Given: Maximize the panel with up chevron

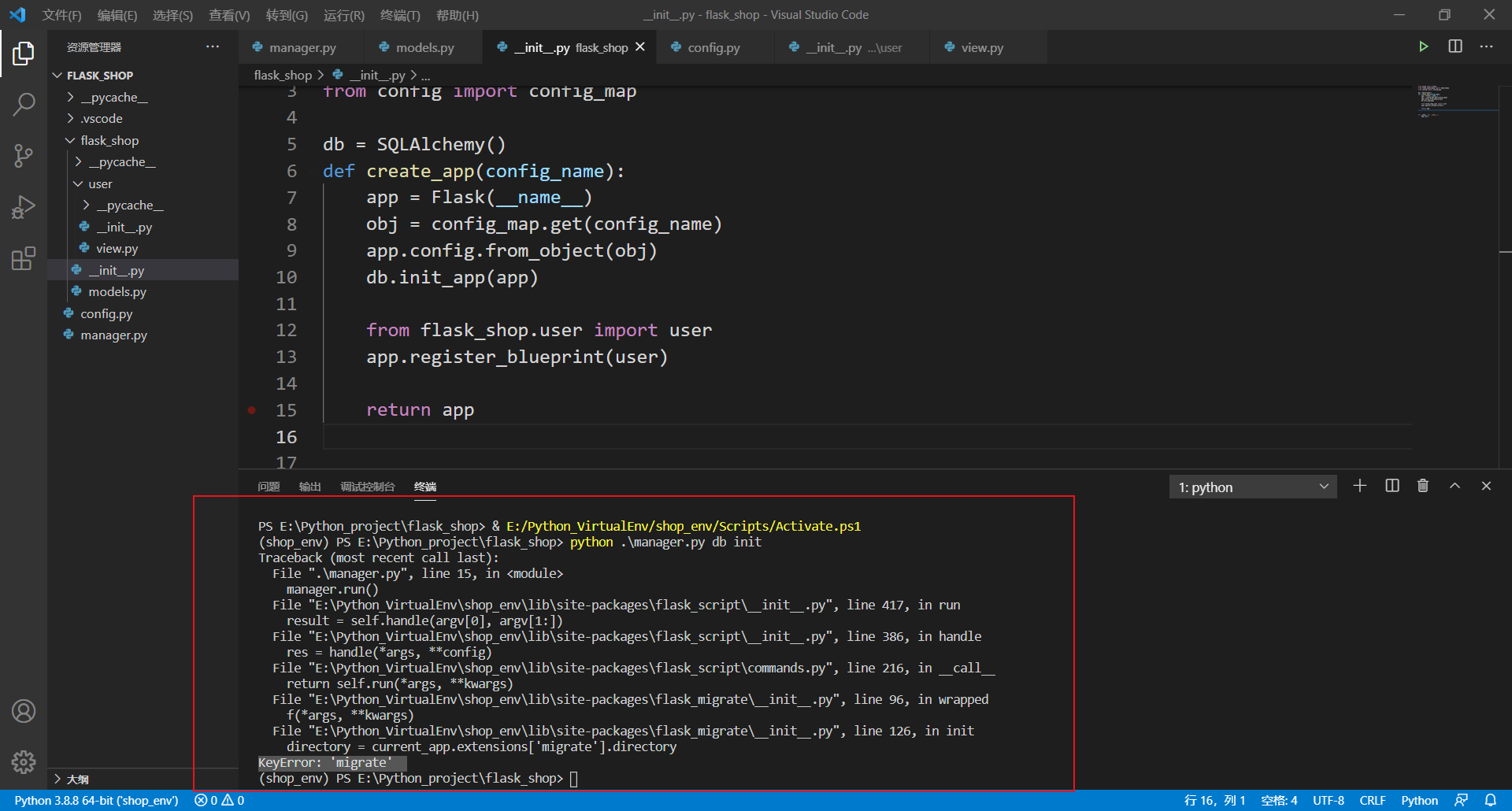Looking at the screenshot, I should coord(1455,486).
